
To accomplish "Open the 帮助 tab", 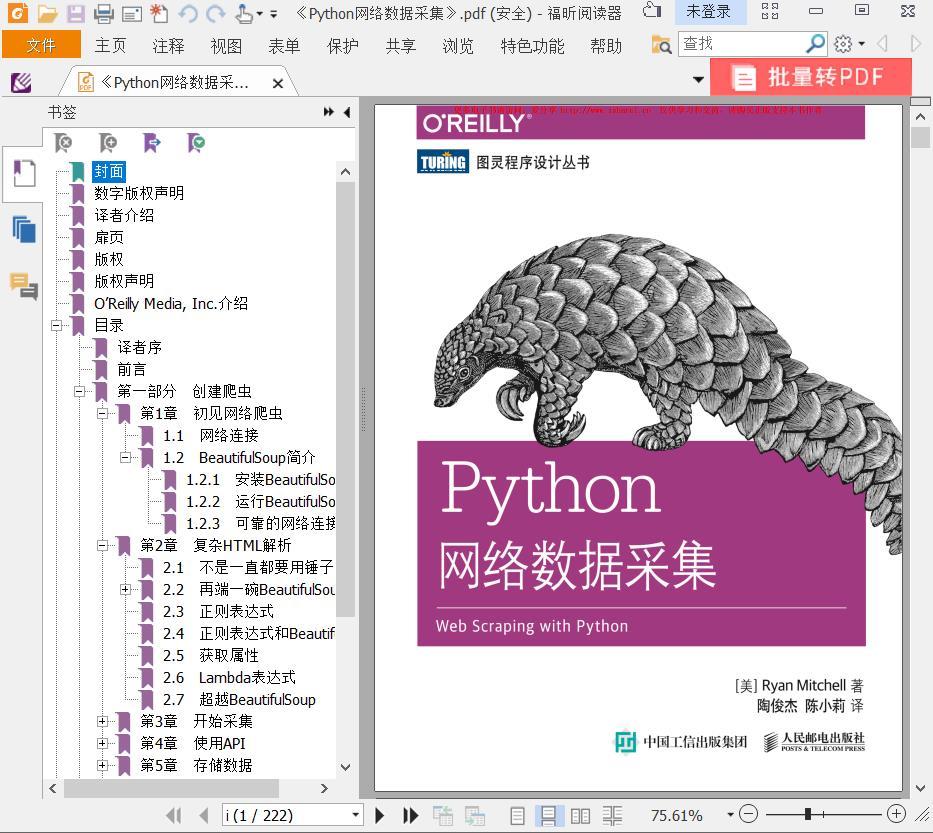I will (x=606, y=45).
